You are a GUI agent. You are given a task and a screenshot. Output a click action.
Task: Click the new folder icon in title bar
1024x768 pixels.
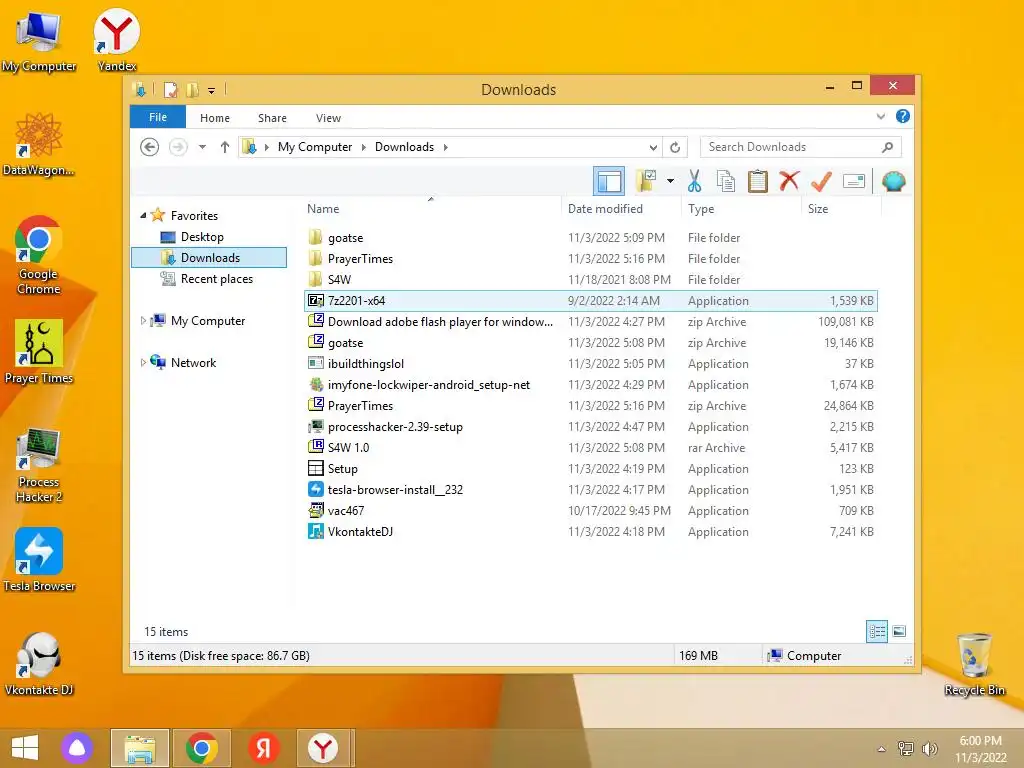[x=192, y=89]
